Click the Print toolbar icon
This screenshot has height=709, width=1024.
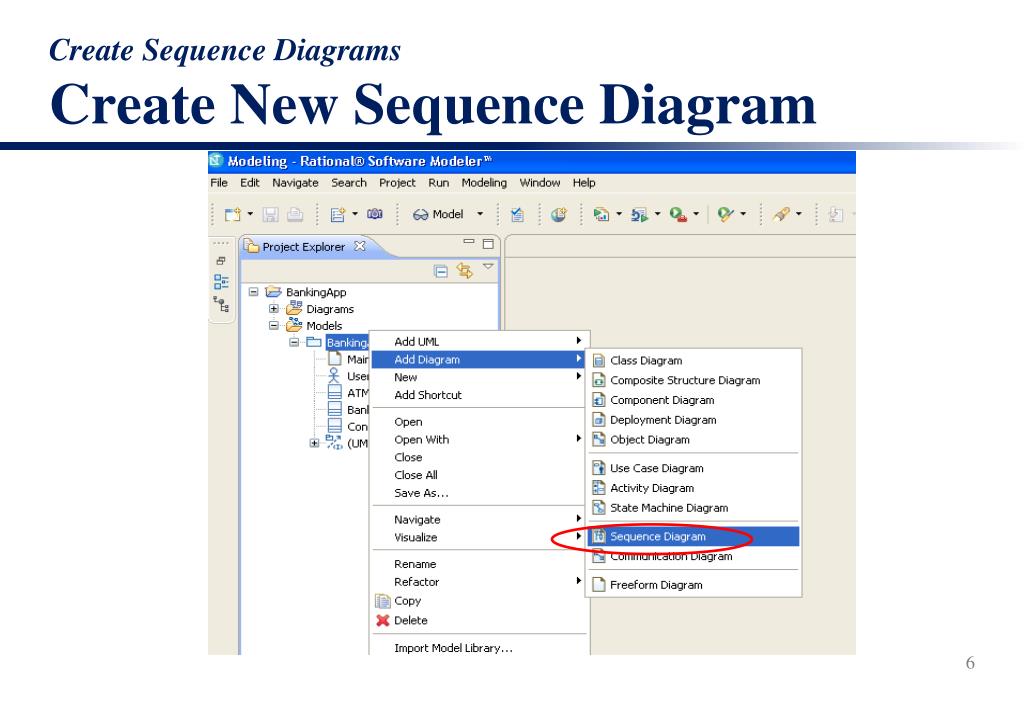point(295,214)
